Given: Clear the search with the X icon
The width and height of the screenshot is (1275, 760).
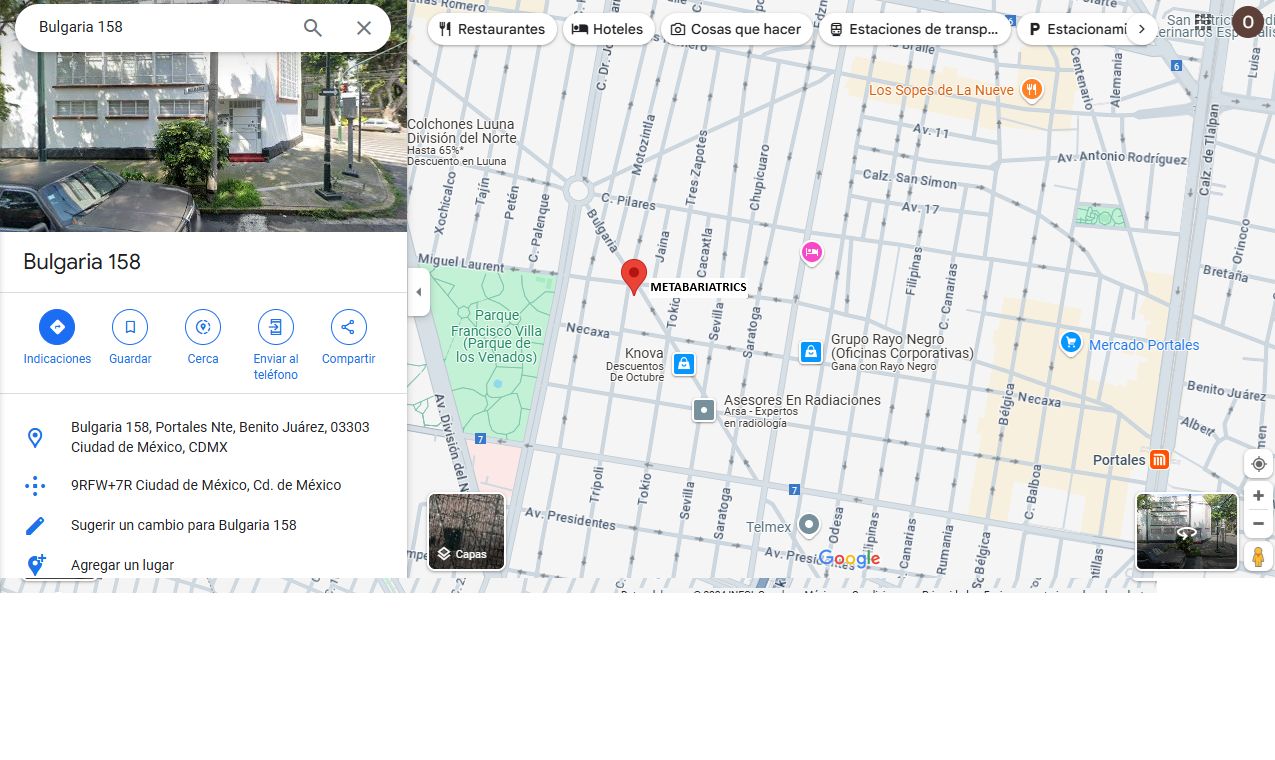Looking at the screenshot, I should (x=364, y=28).
